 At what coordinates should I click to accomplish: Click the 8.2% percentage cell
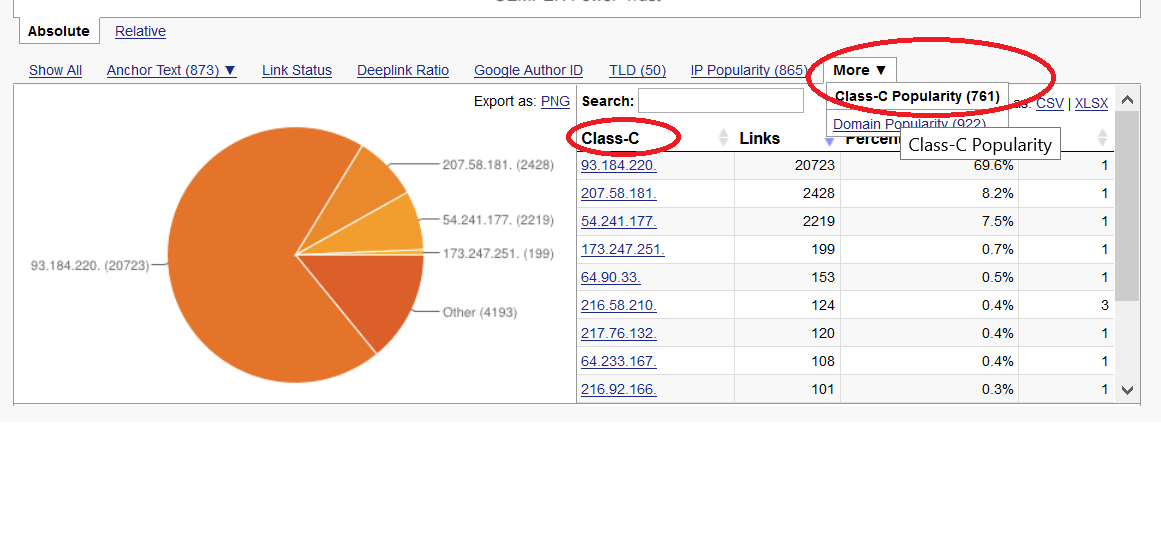[929, 193]
